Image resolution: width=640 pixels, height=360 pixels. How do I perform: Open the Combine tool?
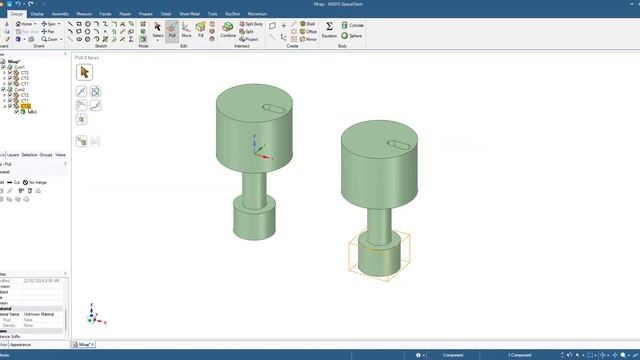point(228,31)
